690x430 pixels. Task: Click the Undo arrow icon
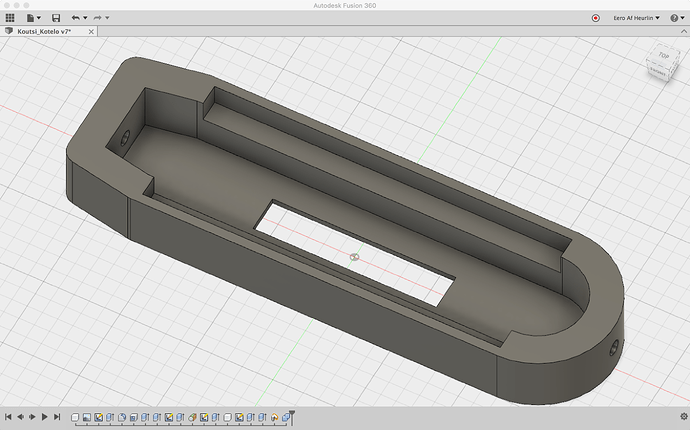76,18
